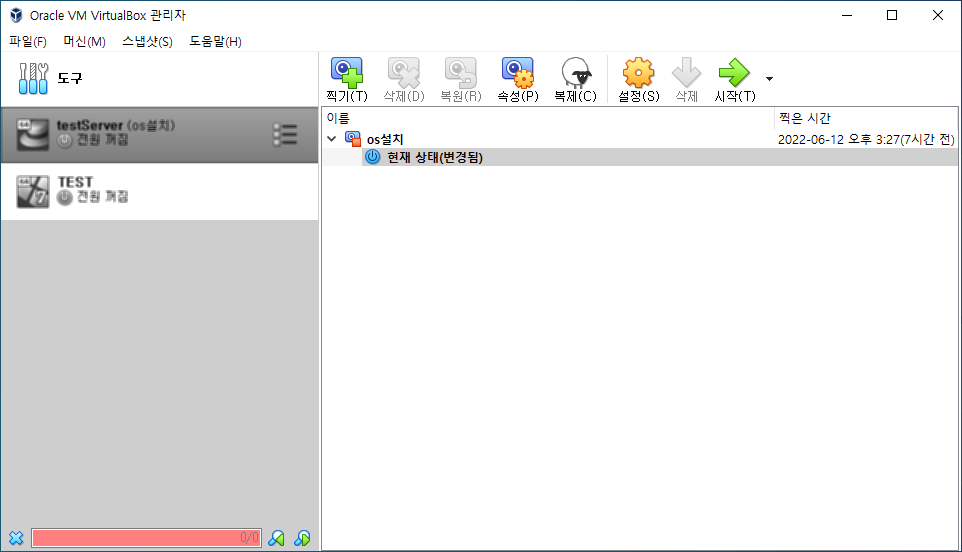Screen dimensions: 962x552
Task: Collapse the os설치 snapshot tree
Action: point(332,139)
